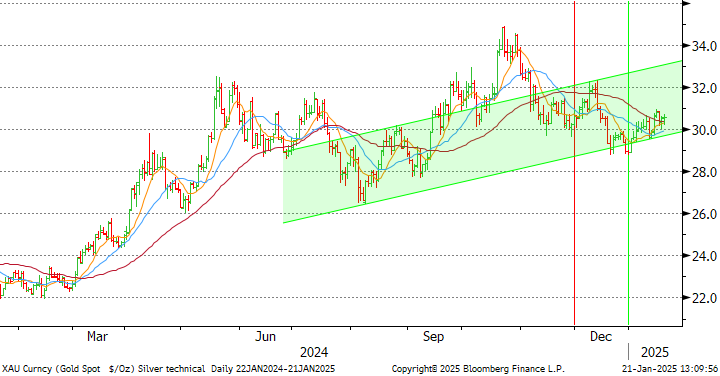720x376 pixels.
Task: Select the red vertical line marker
Action: pyautogui.click(x=574, y=163)
